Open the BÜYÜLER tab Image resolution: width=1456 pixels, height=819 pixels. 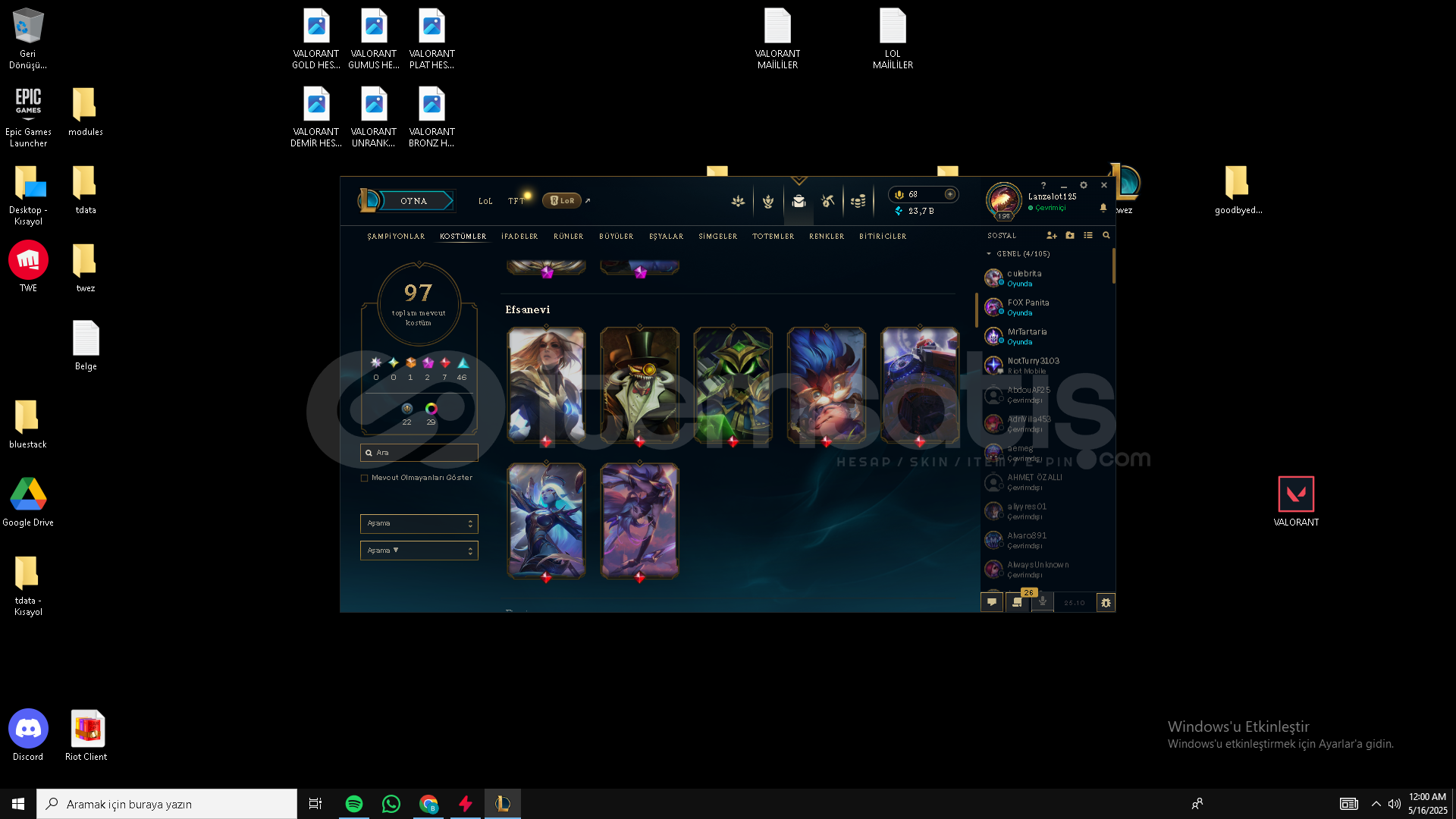[x=616, y=237]
